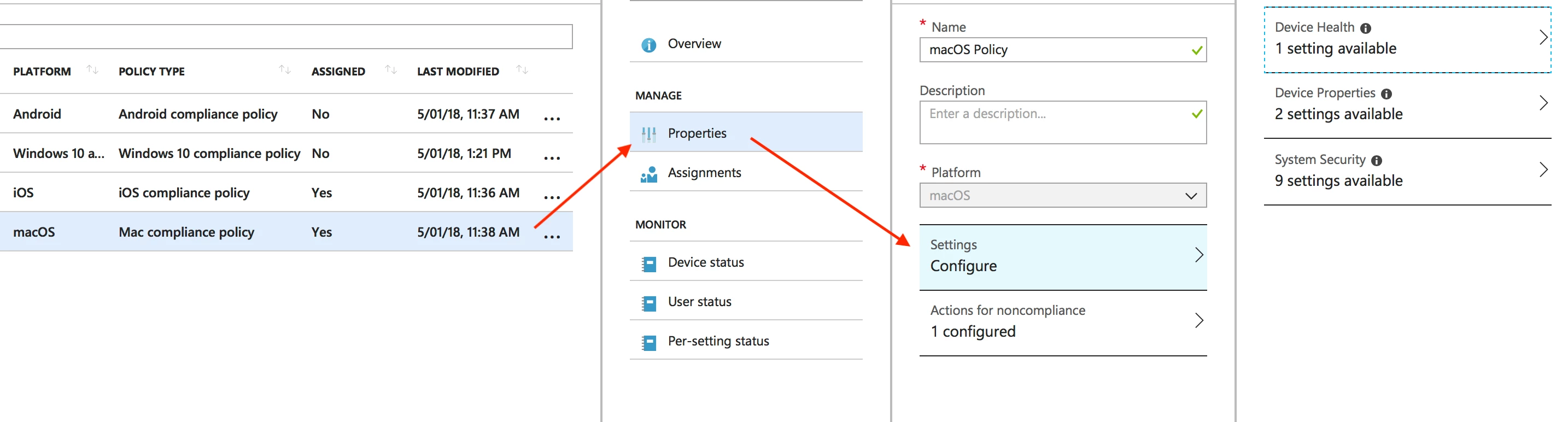The height and width of the screenshot is (422, 1568).
Task: Expand the Settings Configure chevron
Action: [x=1198, y=255]
